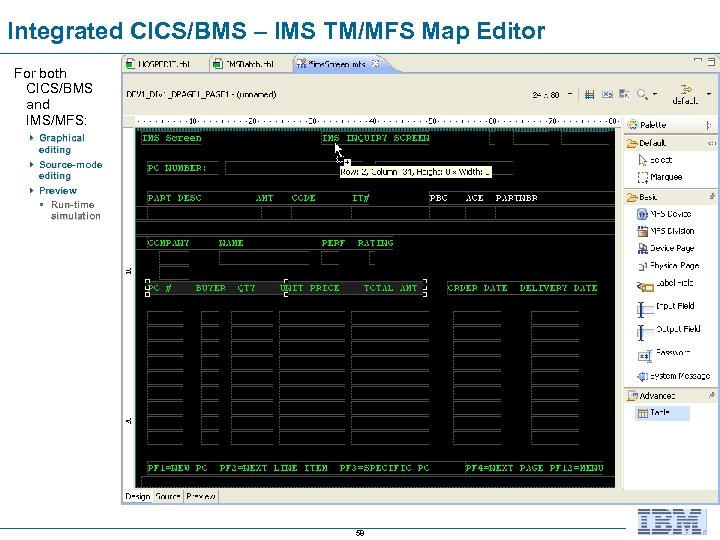Choose the Marquee selection tool
The height and width of the screenshot is (540, 720).
click(x=660, y=177)
